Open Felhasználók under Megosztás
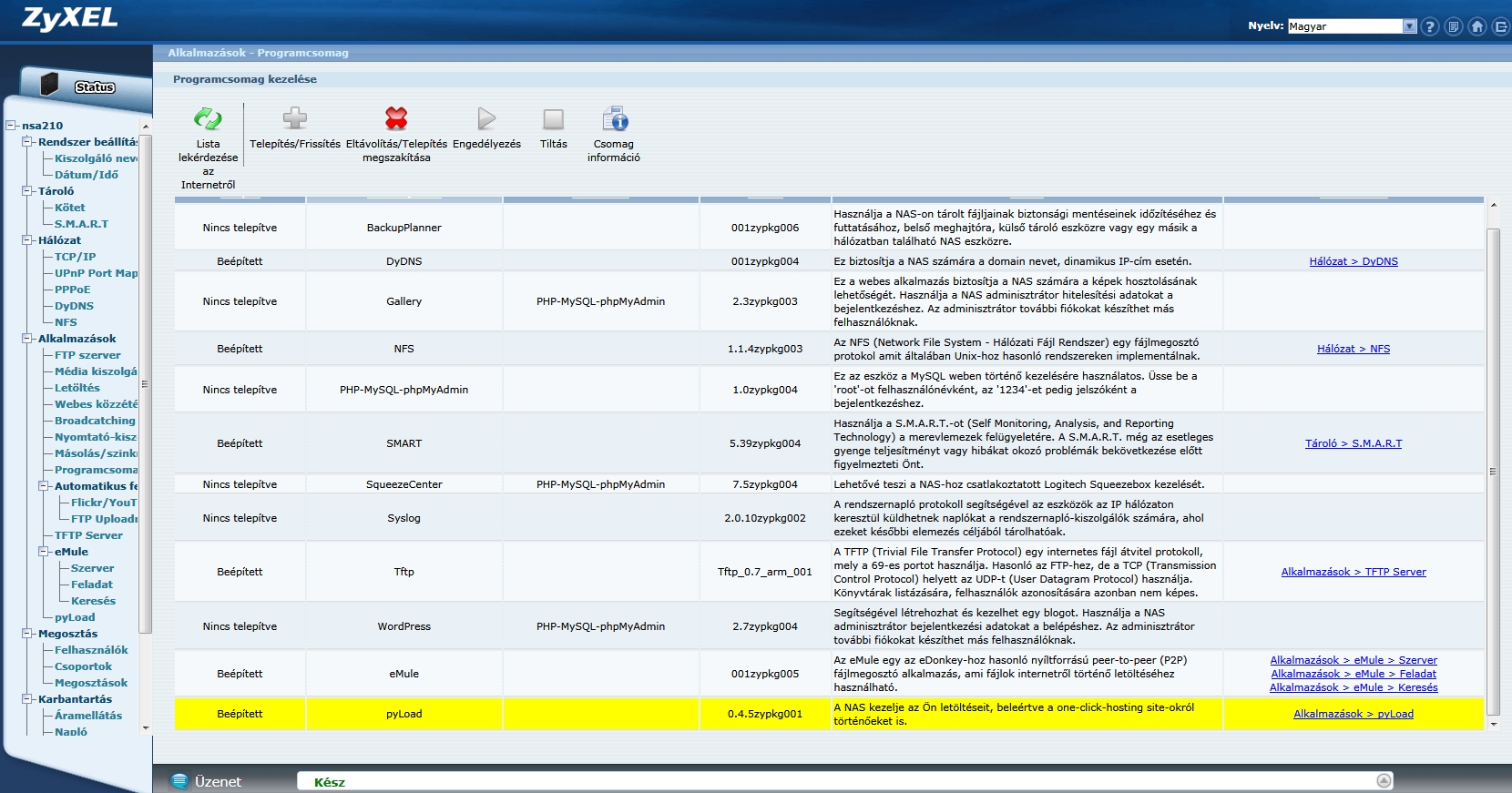Screen dimensions: 1512x793 click(91, 650)
